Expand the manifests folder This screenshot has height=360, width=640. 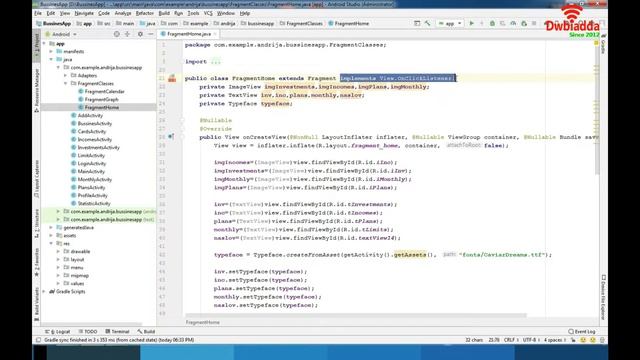(x=51, y=51)
